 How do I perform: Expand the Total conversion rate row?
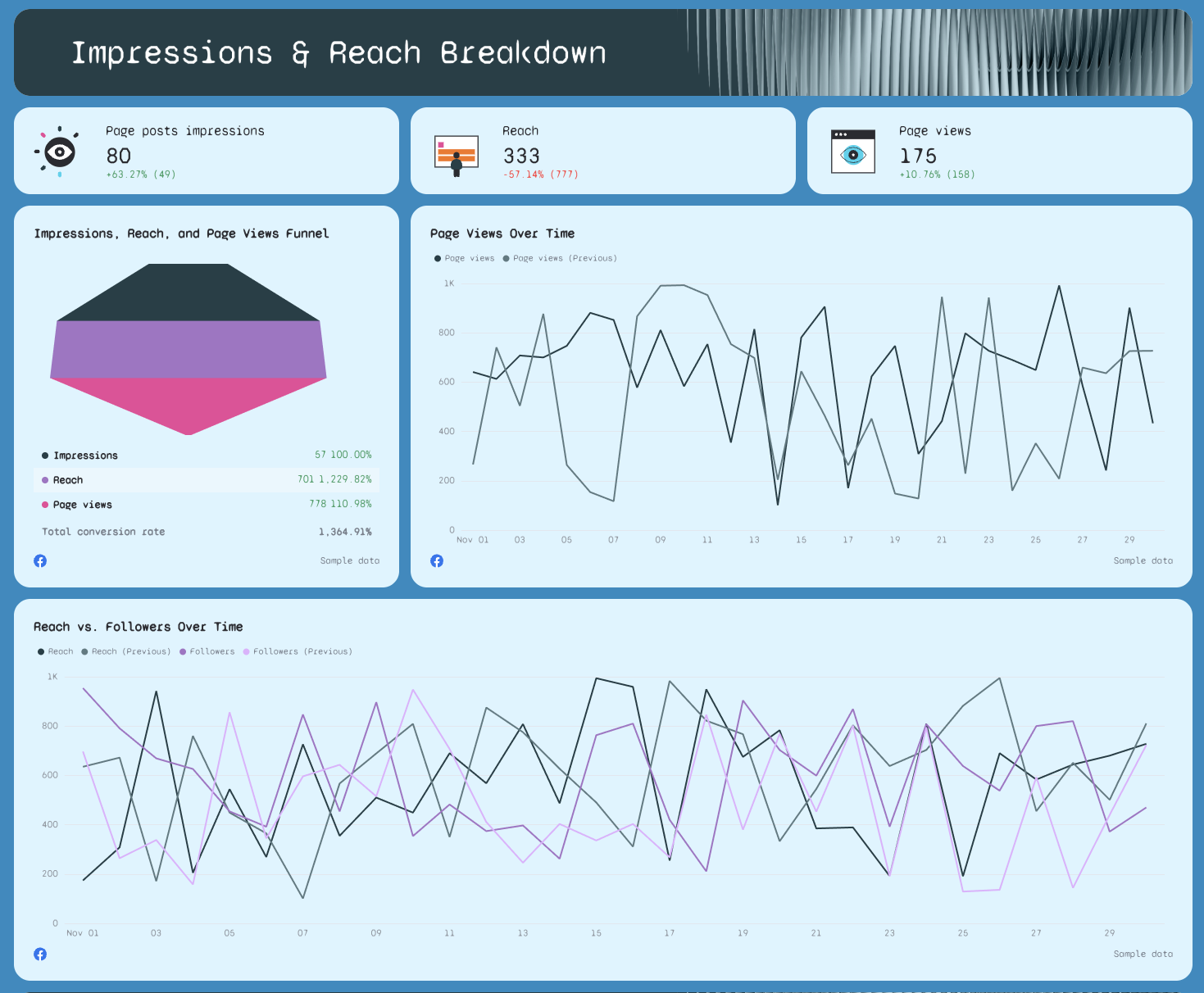(x=207, y=531)
